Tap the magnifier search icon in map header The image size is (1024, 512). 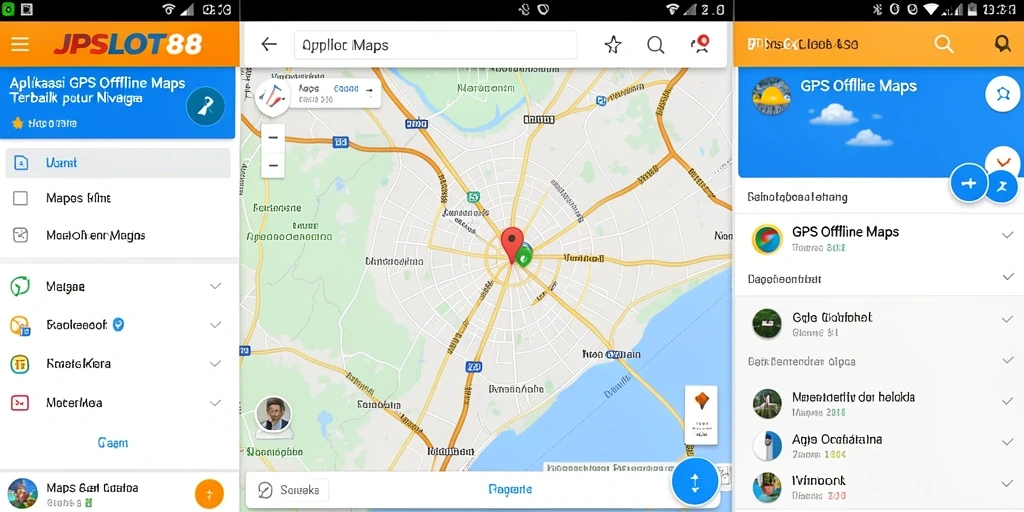pyautogui.click(x=655, y=44)
